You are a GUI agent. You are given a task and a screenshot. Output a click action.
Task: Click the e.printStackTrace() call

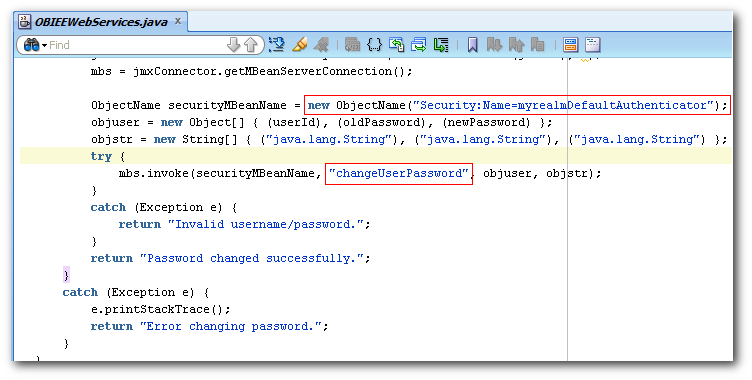pyautogui.click(x=161, y=309)
